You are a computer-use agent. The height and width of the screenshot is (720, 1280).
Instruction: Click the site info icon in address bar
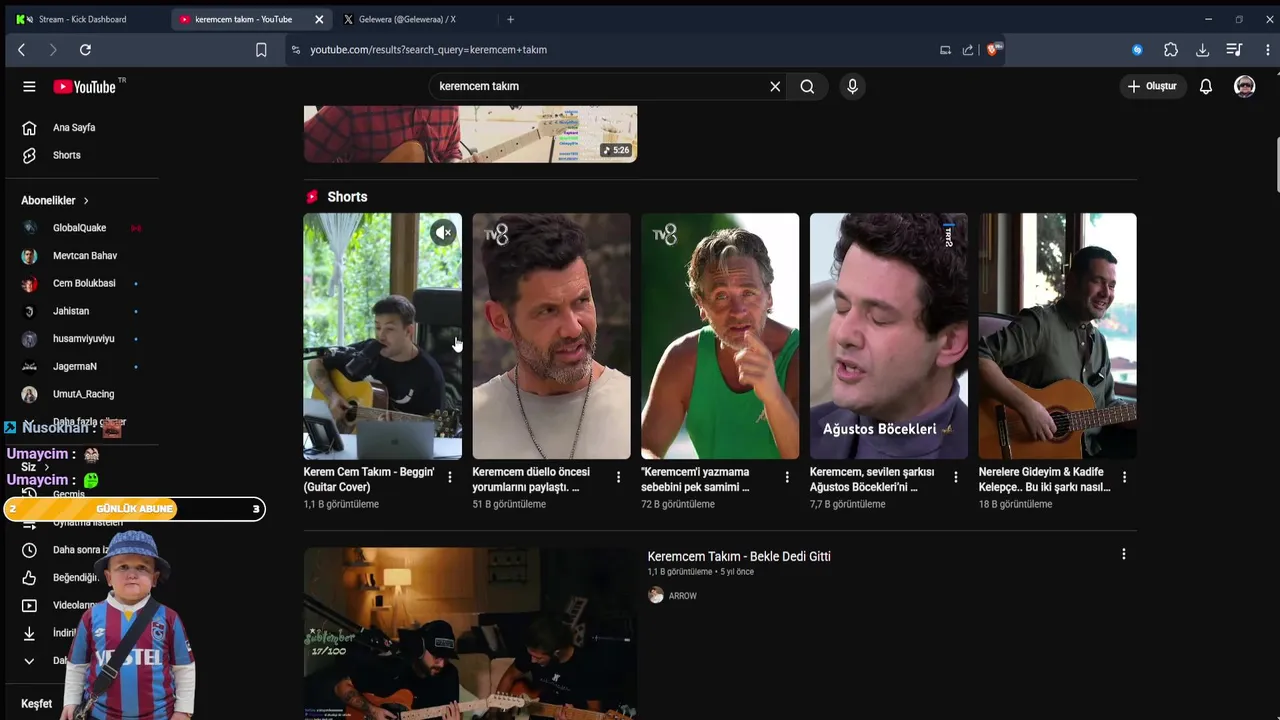(x=295, y=50)
